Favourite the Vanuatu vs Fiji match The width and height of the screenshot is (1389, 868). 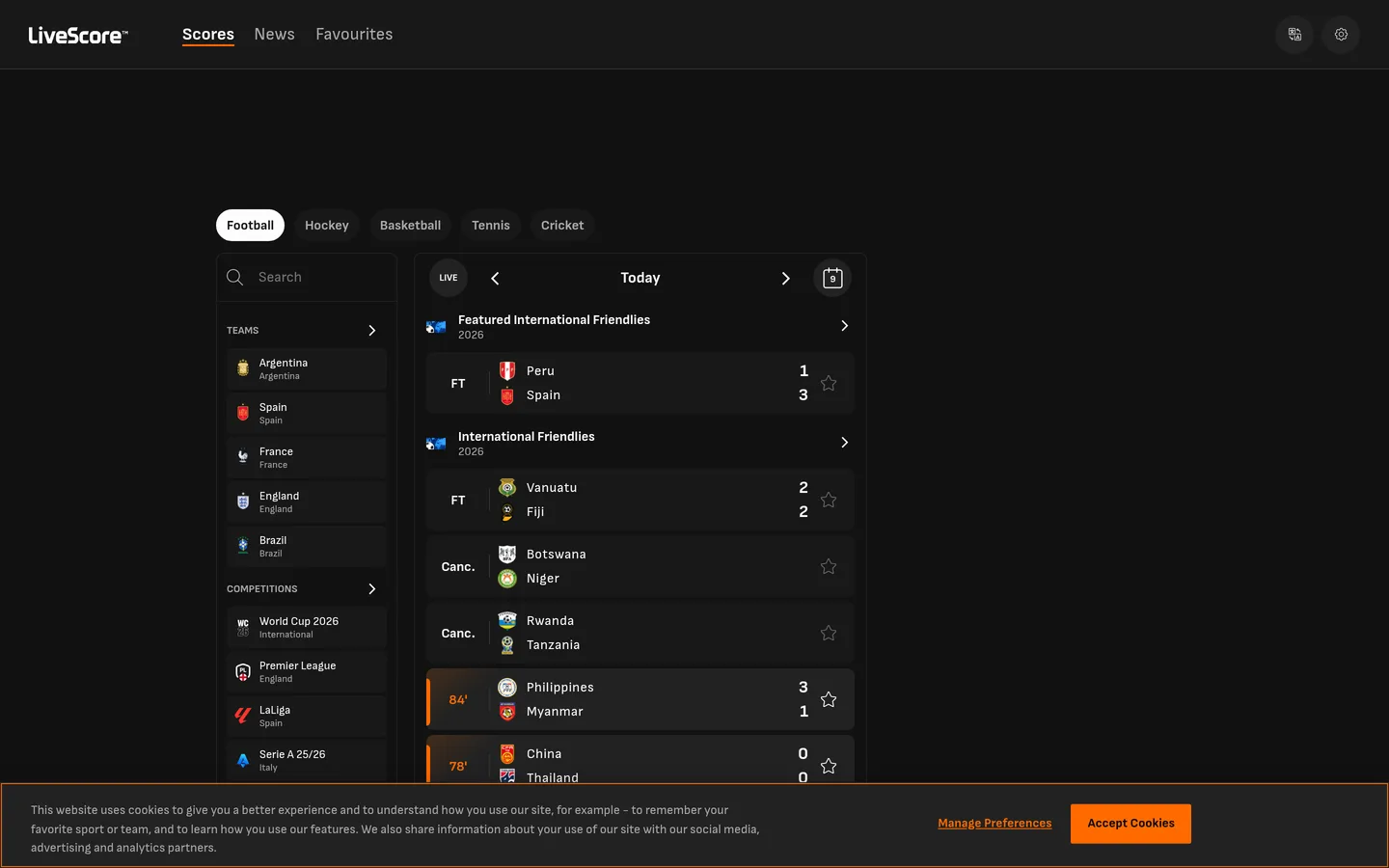[829, 501]
